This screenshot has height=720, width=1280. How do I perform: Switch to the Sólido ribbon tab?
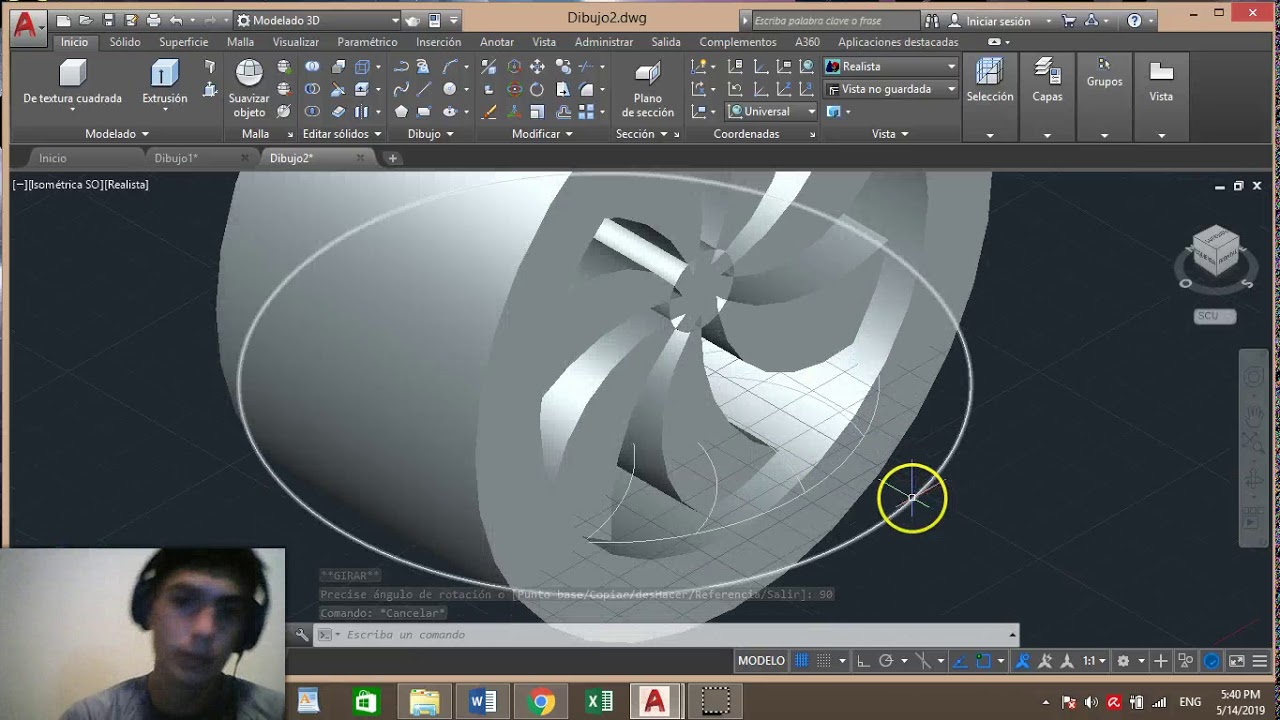click(125, 42)
